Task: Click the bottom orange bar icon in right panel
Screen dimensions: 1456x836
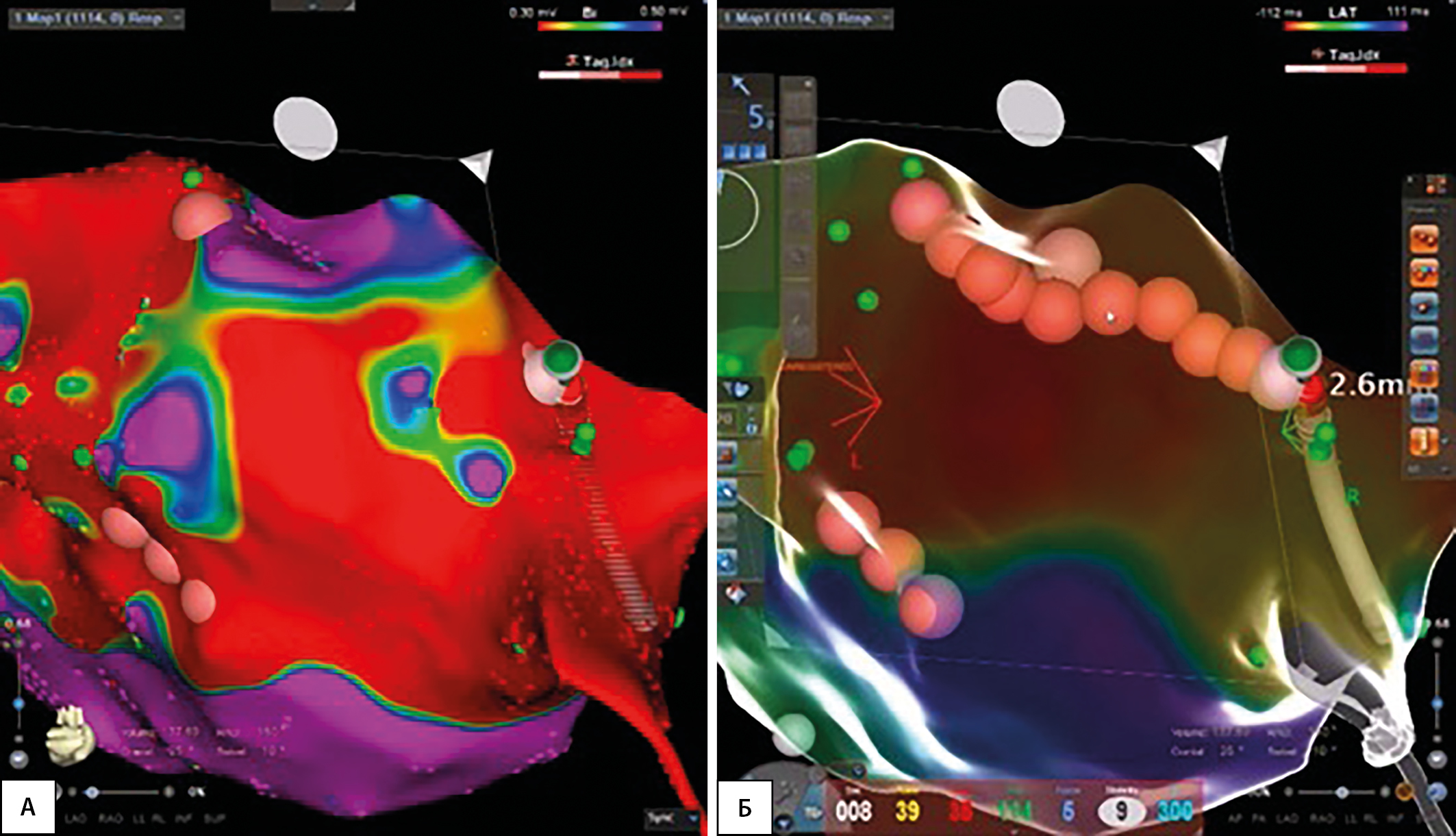Action: (1424, 440)
